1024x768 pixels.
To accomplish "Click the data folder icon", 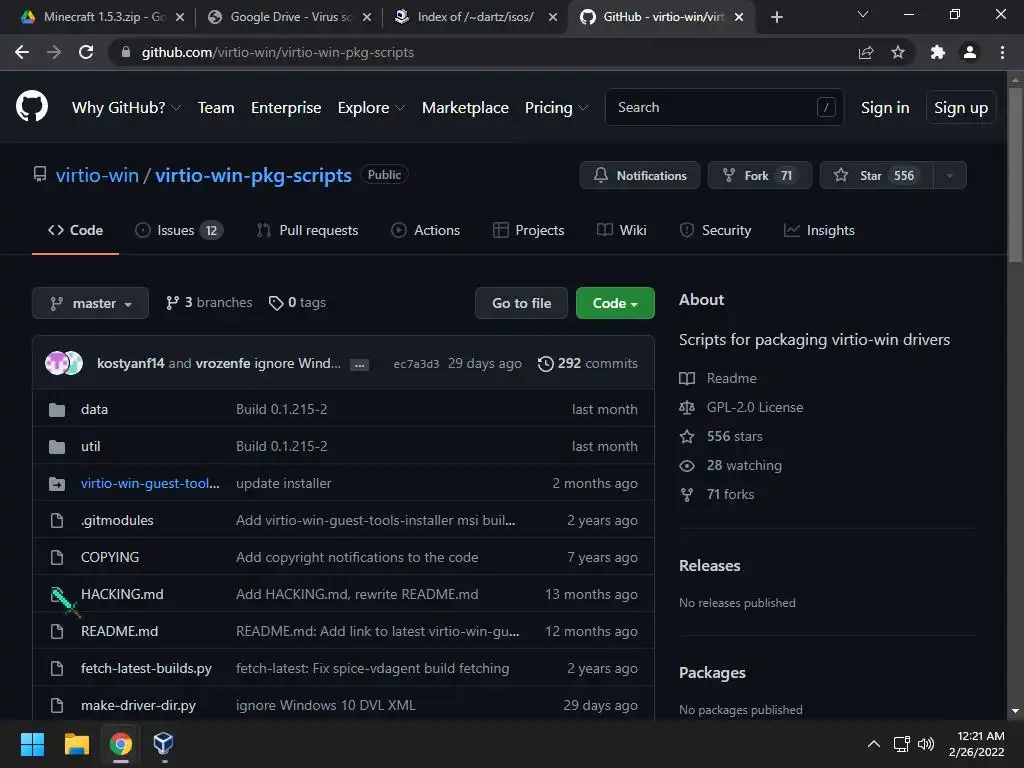I will tap(57, 409).
